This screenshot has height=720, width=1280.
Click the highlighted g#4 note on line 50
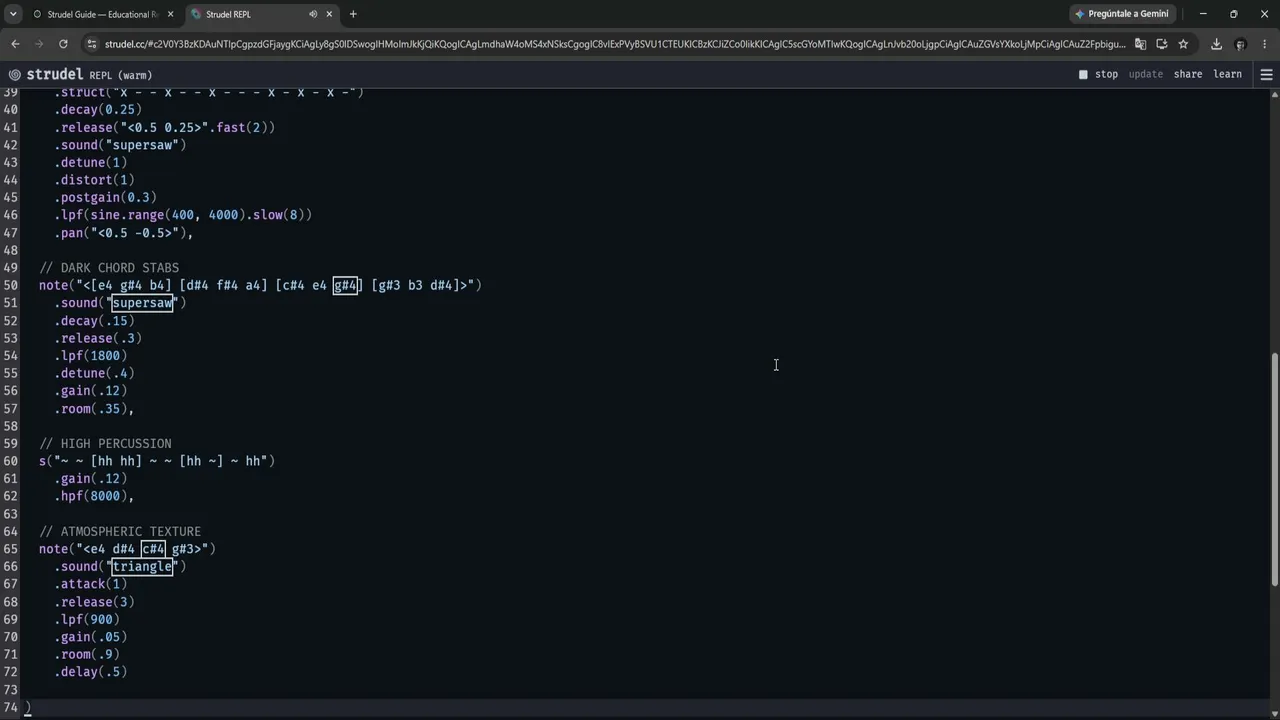[x=345, y=285]
